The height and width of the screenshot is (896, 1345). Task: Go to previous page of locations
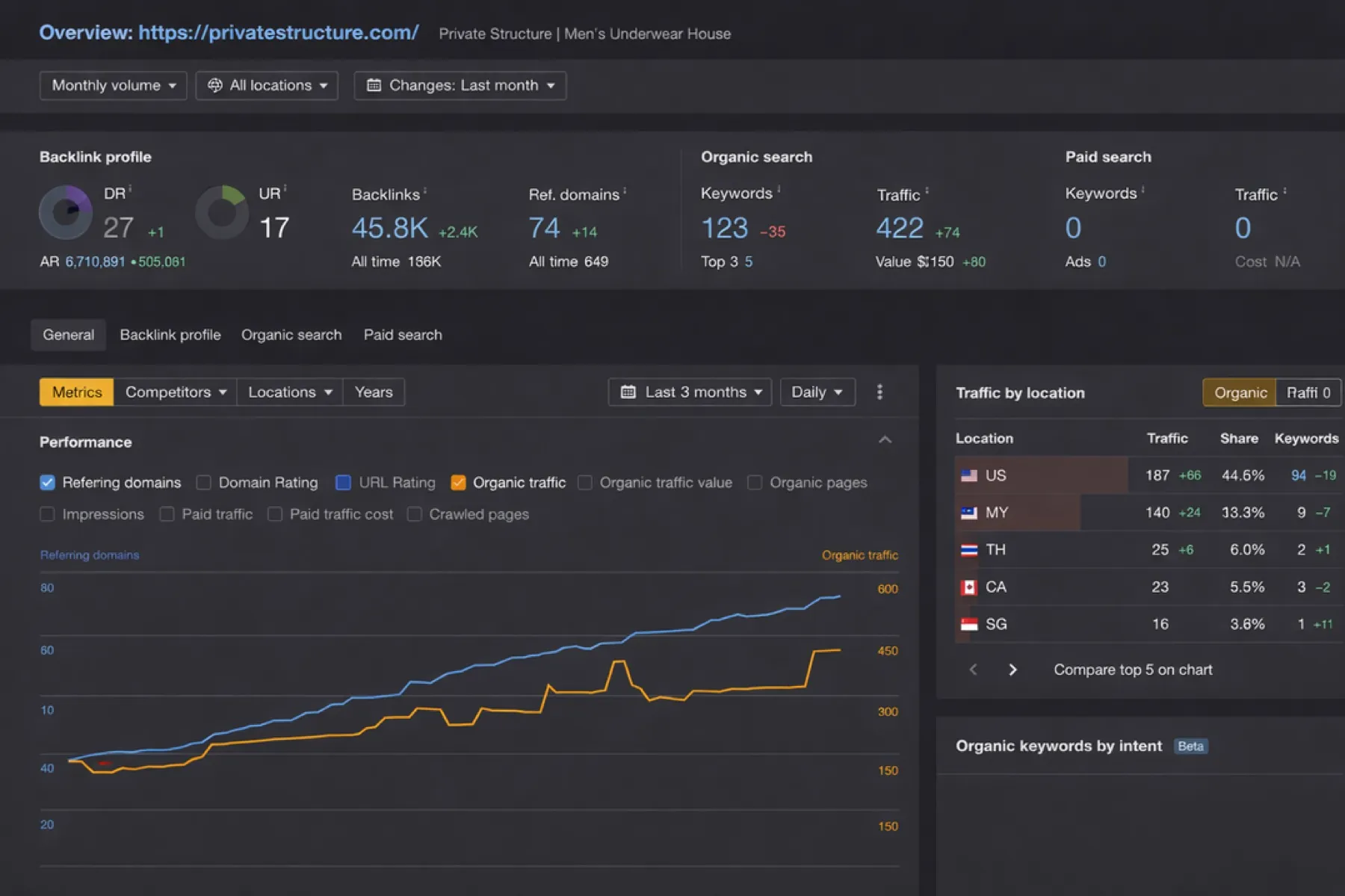[x=973, y=670]
